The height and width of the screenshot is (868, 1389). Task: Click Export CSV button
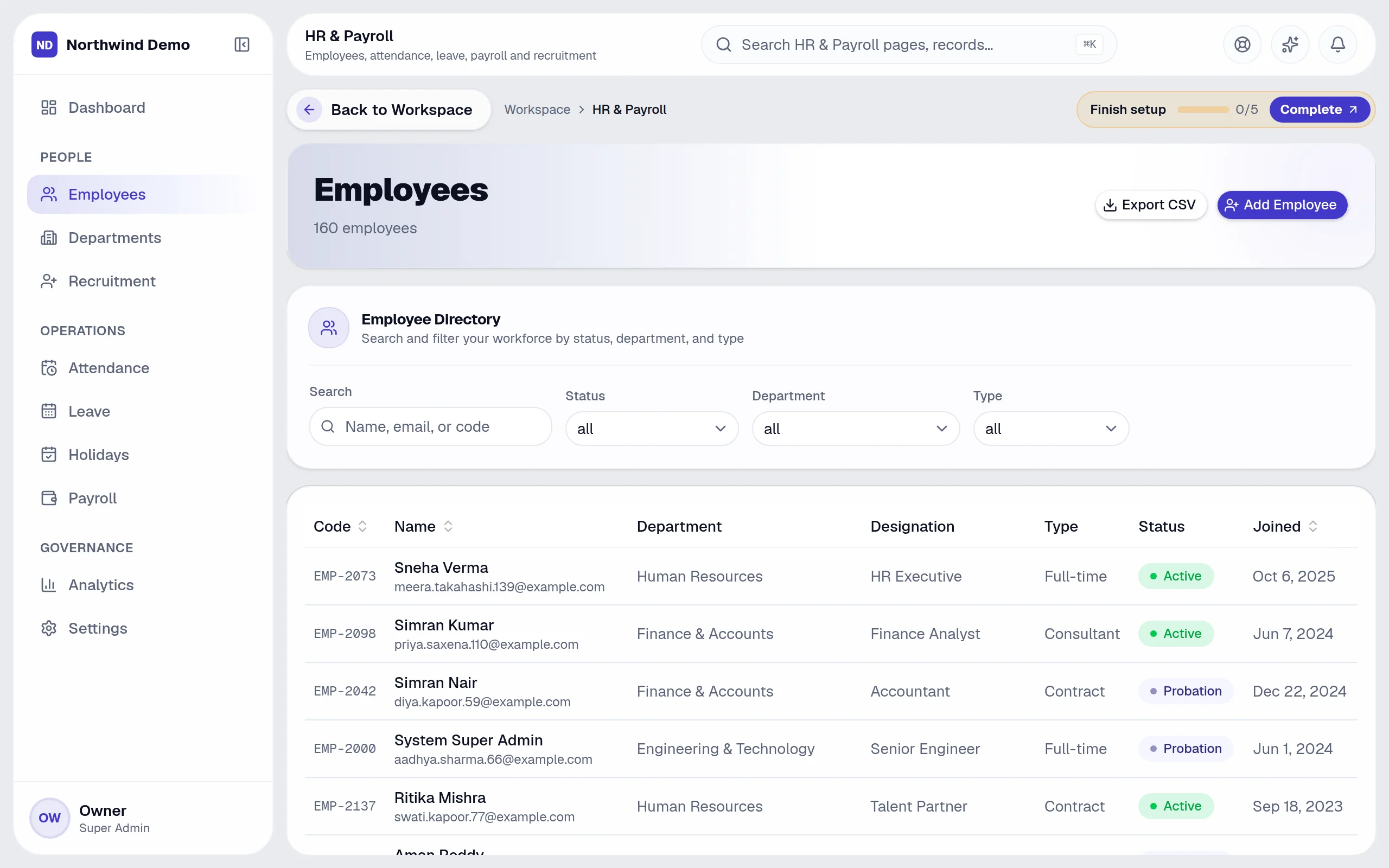click(1150, 205)
